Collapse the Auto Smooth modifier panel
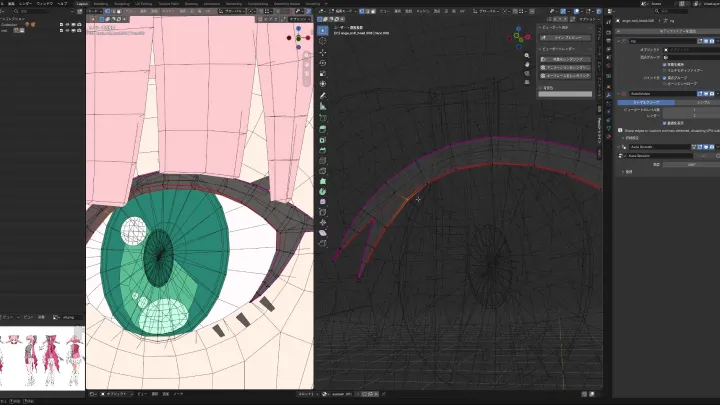This screenshot has width=720, height=405. tap(619, 147)
